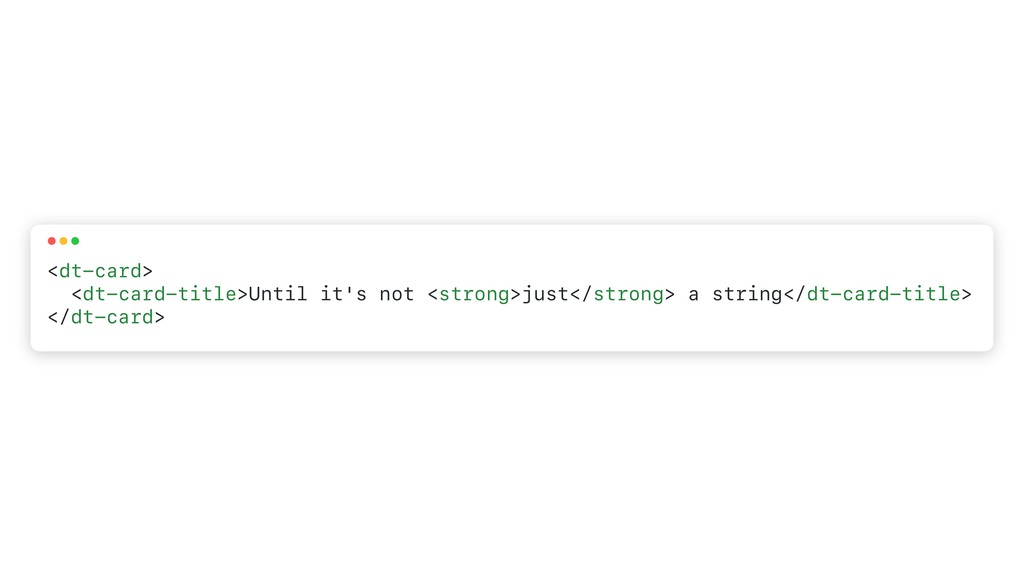Click the word "Until" in the code
Screen dimensions: 1024x576
(277, 294)
